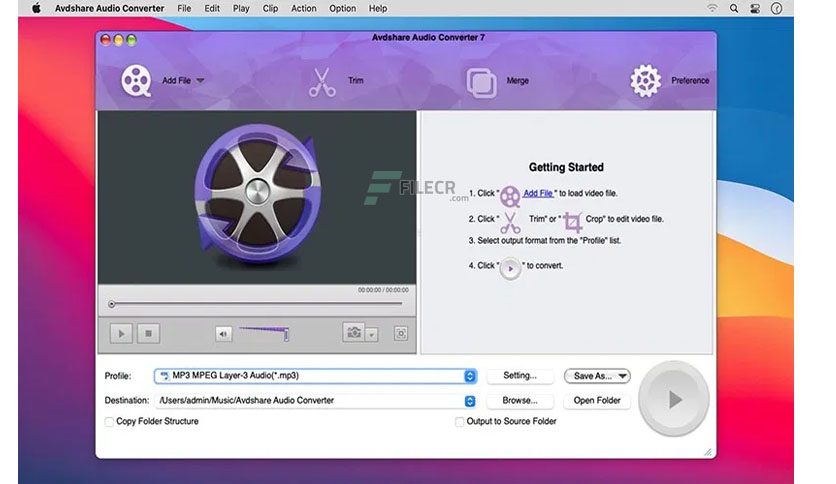The height and width of the screenshot is (484, 836).
Task: Click the video preview area with film reel logo
Action: [x=257, y=197]
